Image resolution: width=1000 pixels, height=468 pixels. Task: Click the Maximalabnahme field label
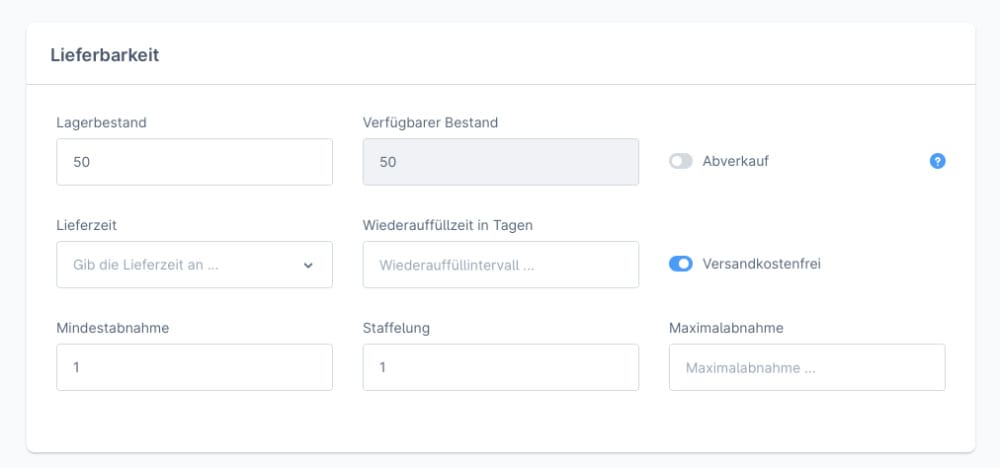click(x=725, y=328)
